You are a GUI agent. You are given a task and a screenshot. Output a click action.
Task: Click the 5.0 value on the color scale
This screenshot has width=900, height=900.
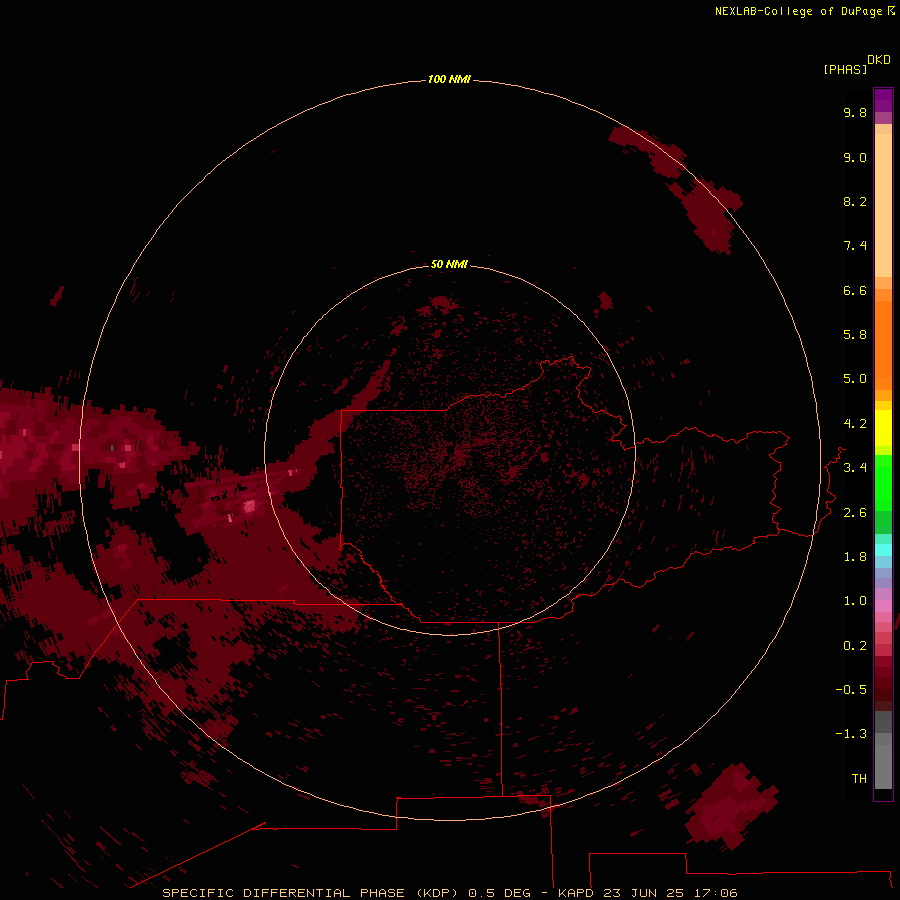[855, 379]
